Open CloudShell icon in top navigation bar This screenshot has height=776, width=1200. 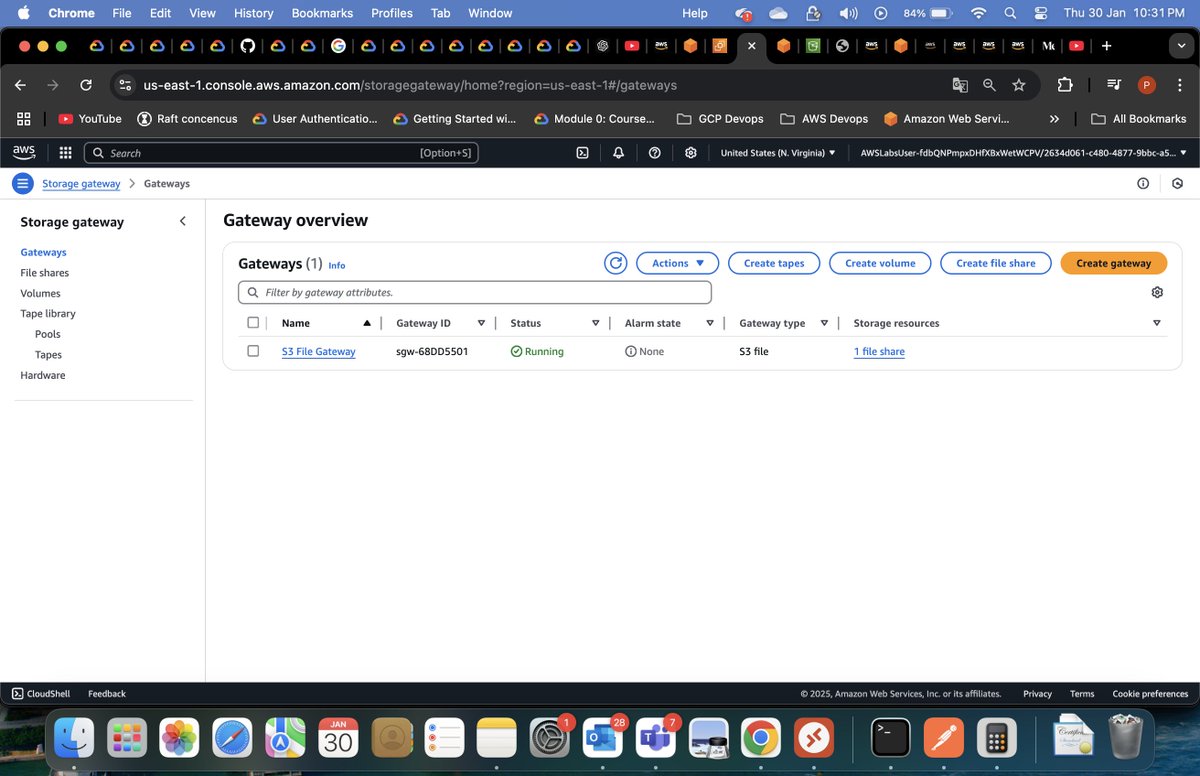point(582,153)
